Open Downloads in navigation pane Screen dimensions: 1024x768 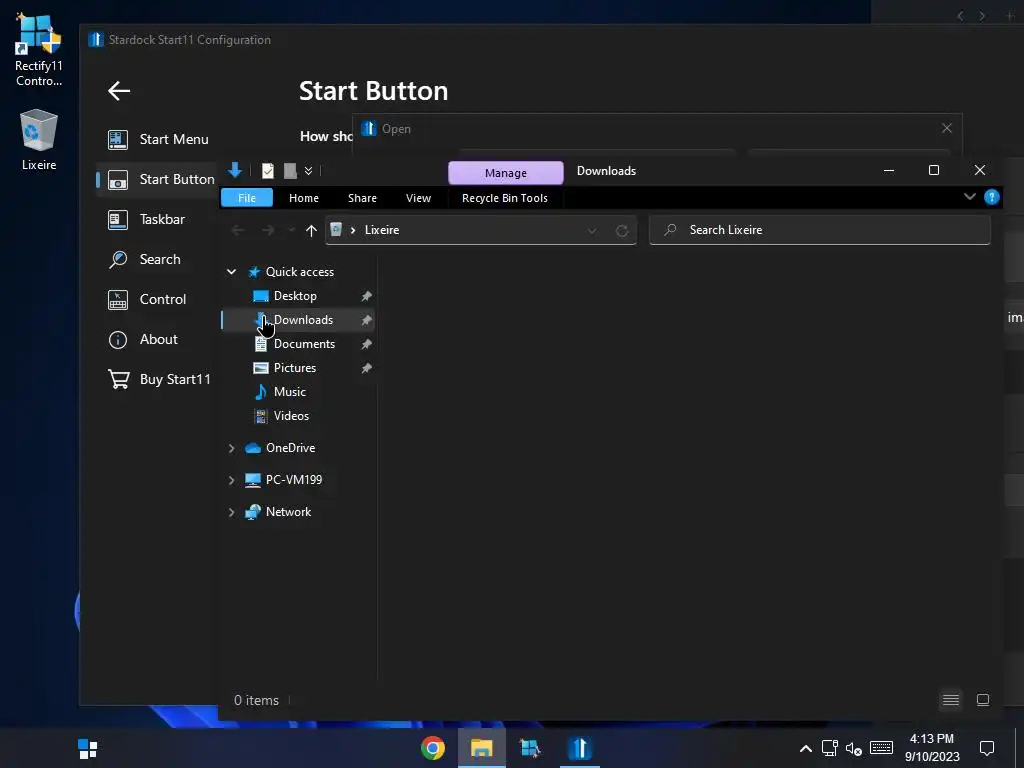(303, 320)
